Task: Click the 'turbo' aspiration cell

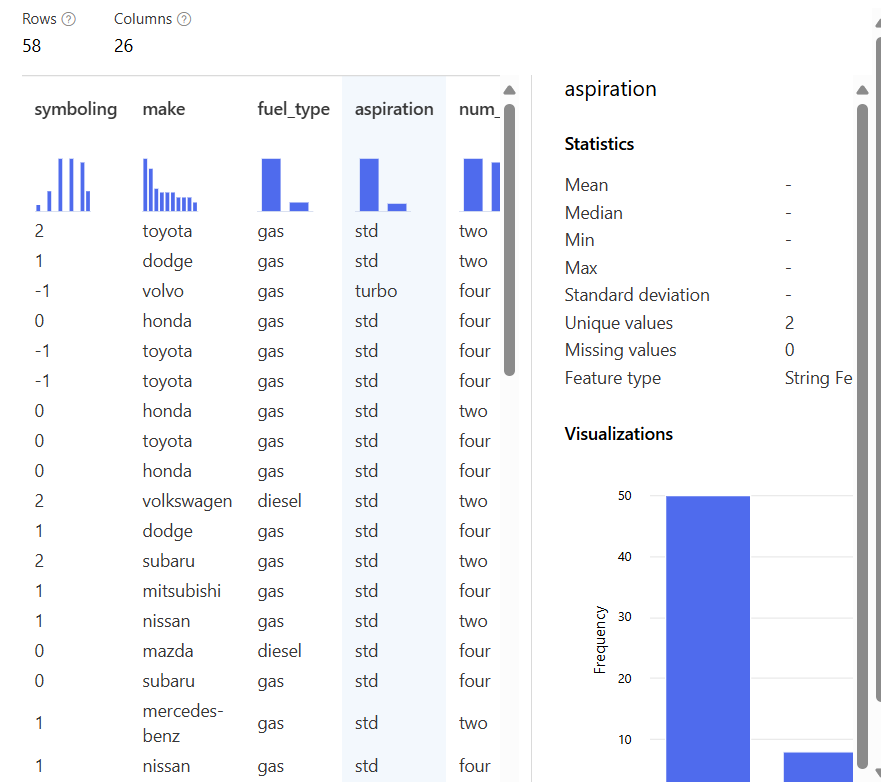Action: coord(376,291)
